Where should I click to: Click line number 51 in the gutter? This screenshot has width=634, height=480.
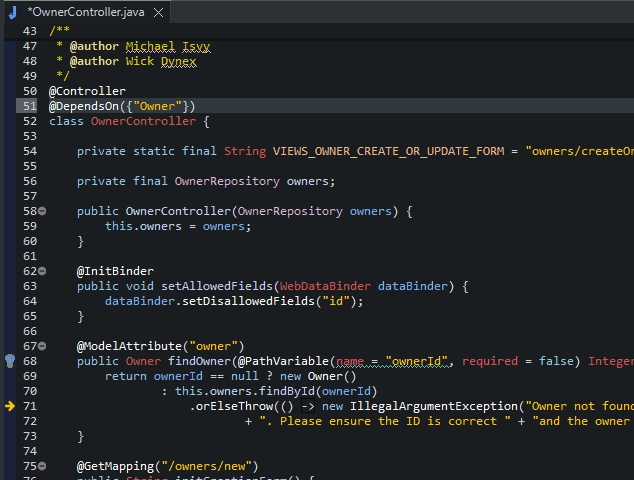(30, 106)
